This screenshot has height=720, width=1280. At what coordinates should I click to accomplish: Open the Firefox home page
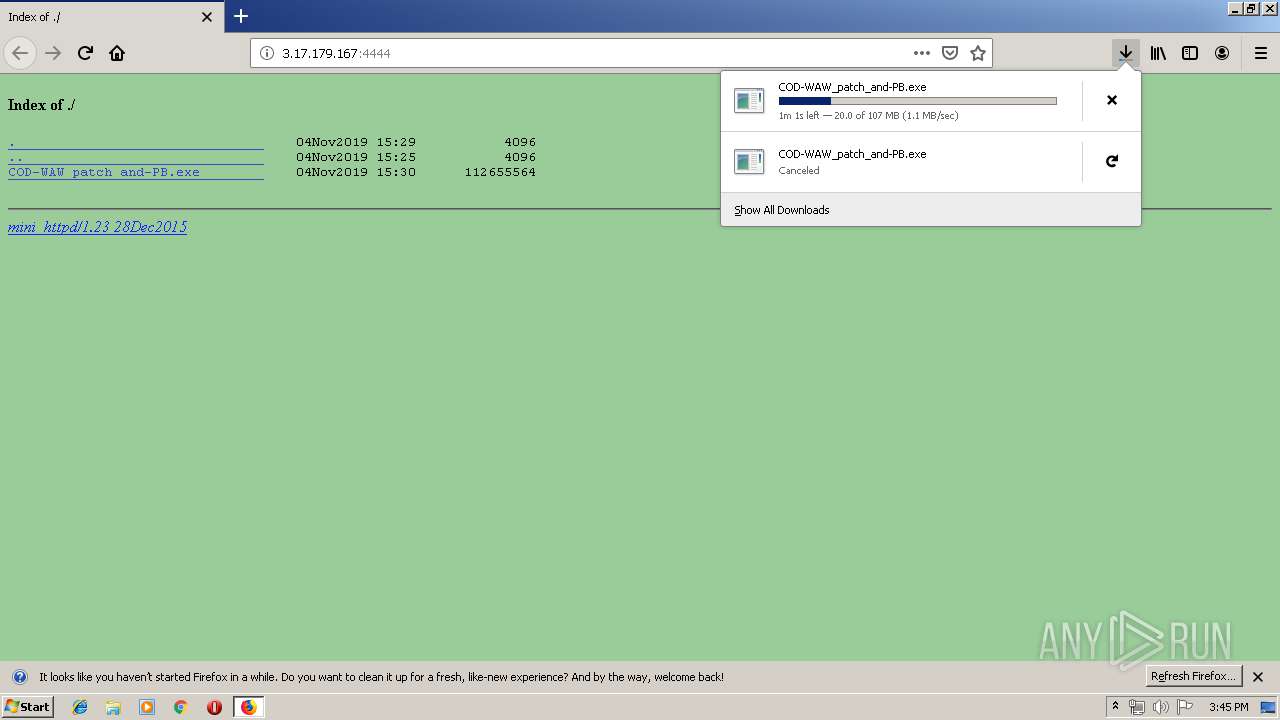coord(117,53)
